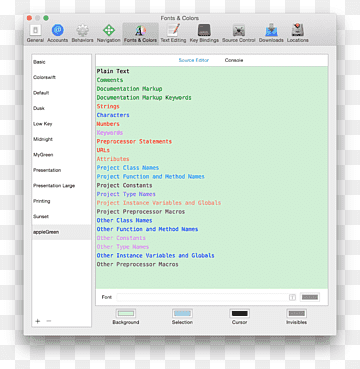Remove selected theme with minus button
Viewport: 360px width, 369px height.
[49, 321]
